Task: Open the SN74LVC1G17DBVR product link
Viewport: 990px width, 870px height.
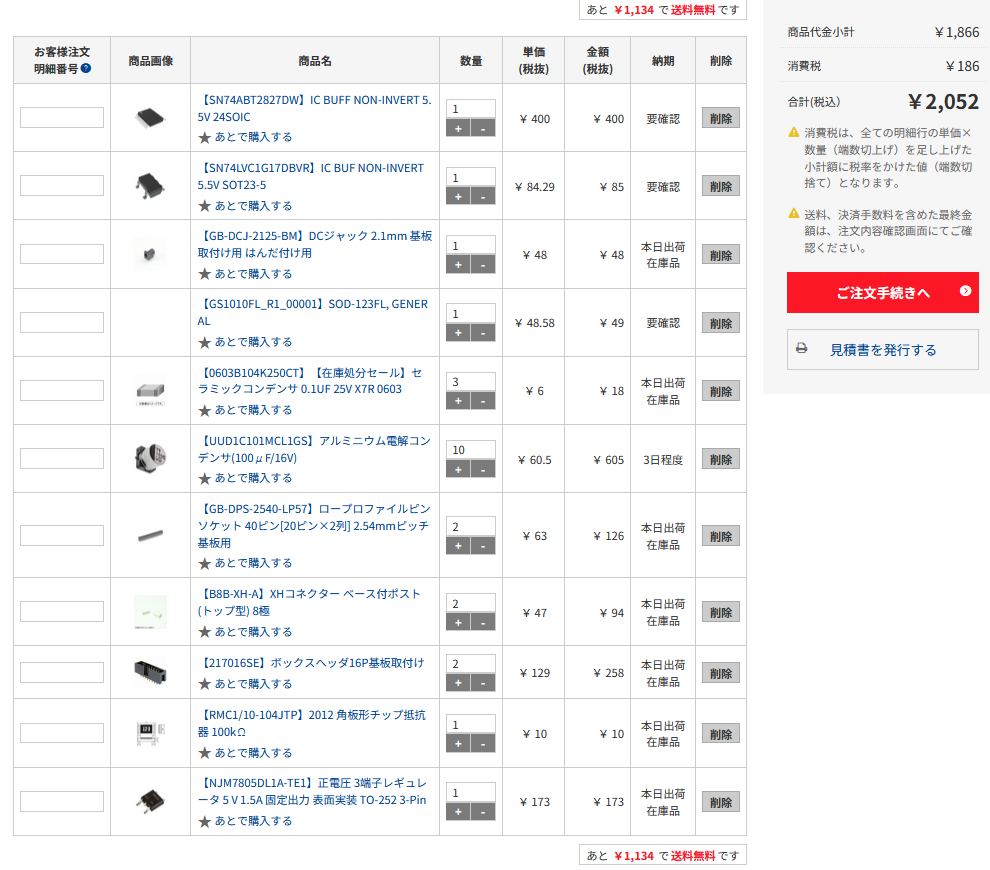Action: (x=311, y=177)
